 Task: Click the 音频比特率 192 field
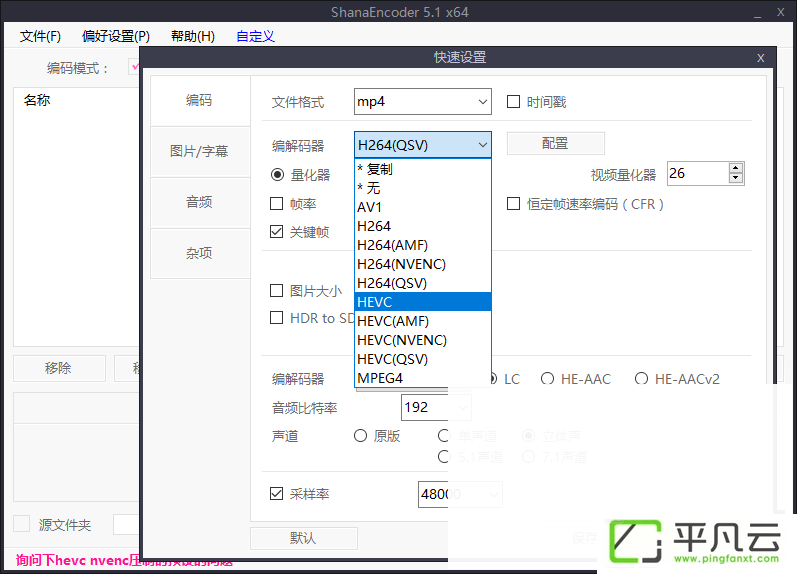click(436, 407)
